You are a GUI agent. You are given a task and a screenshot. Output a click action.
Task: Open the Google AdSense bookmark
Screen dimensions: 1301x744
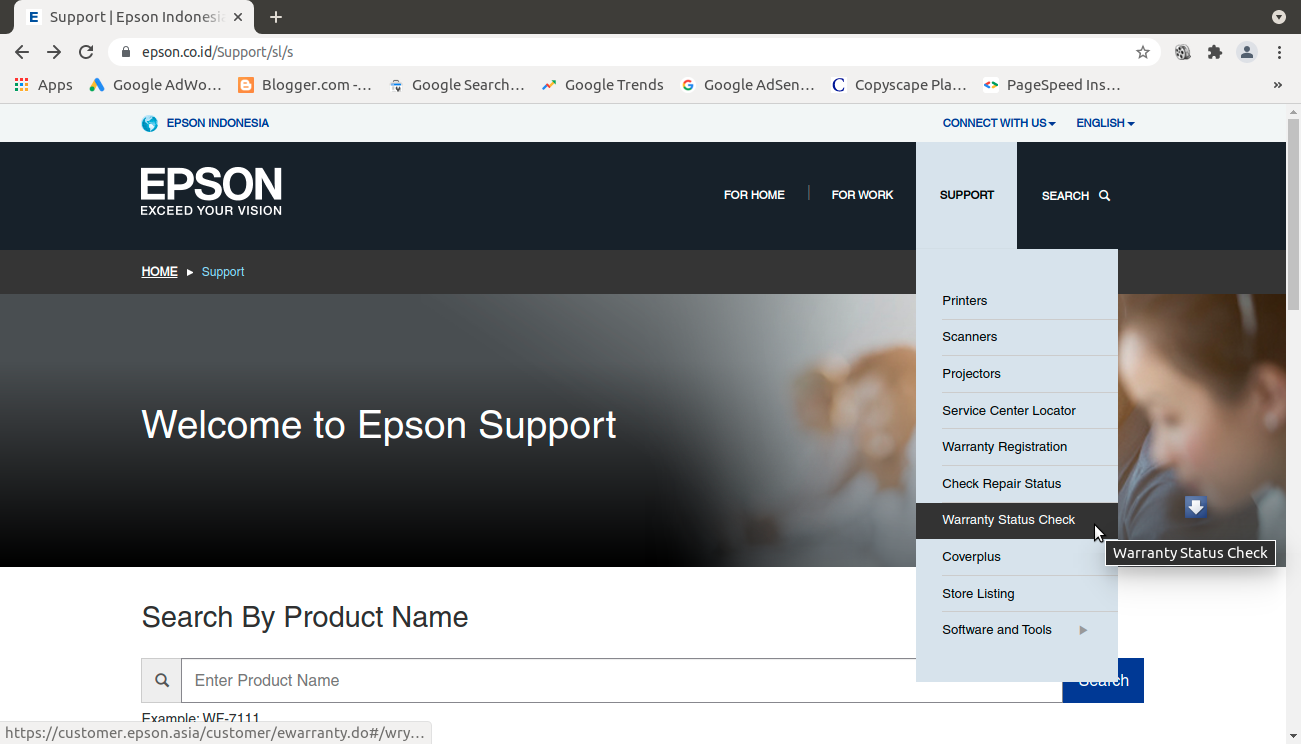tap(748, 85)
